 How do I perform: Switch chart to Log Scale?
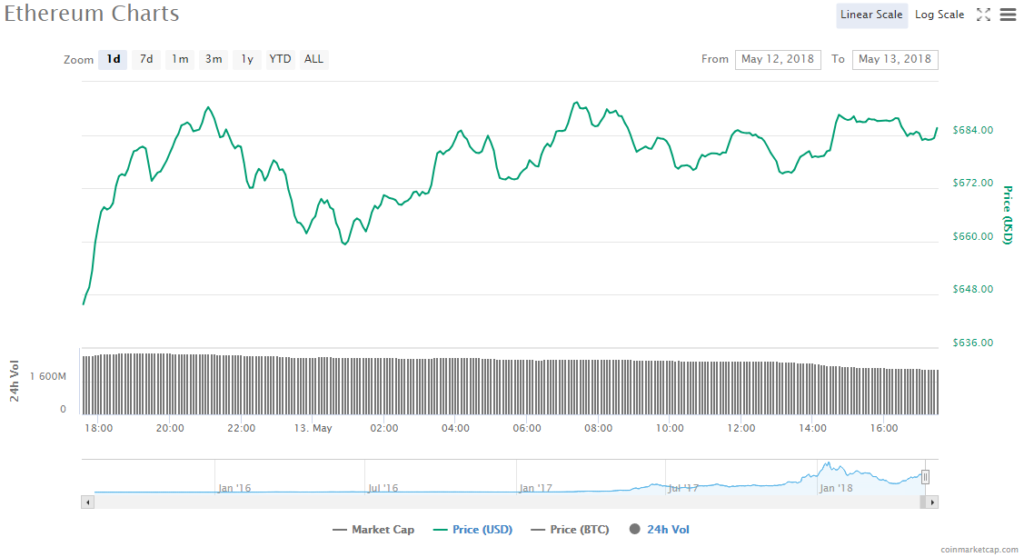[x=939, y=14]
